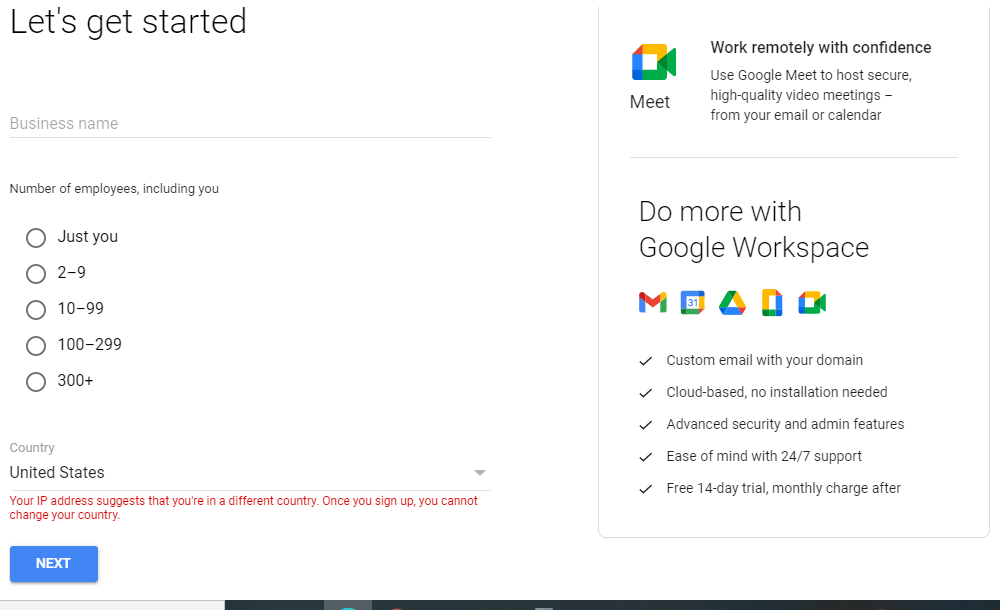Click the small Meet icon in Workspace row
Image resolution: width=1000 pixels, height=610 pixels.
812,302
